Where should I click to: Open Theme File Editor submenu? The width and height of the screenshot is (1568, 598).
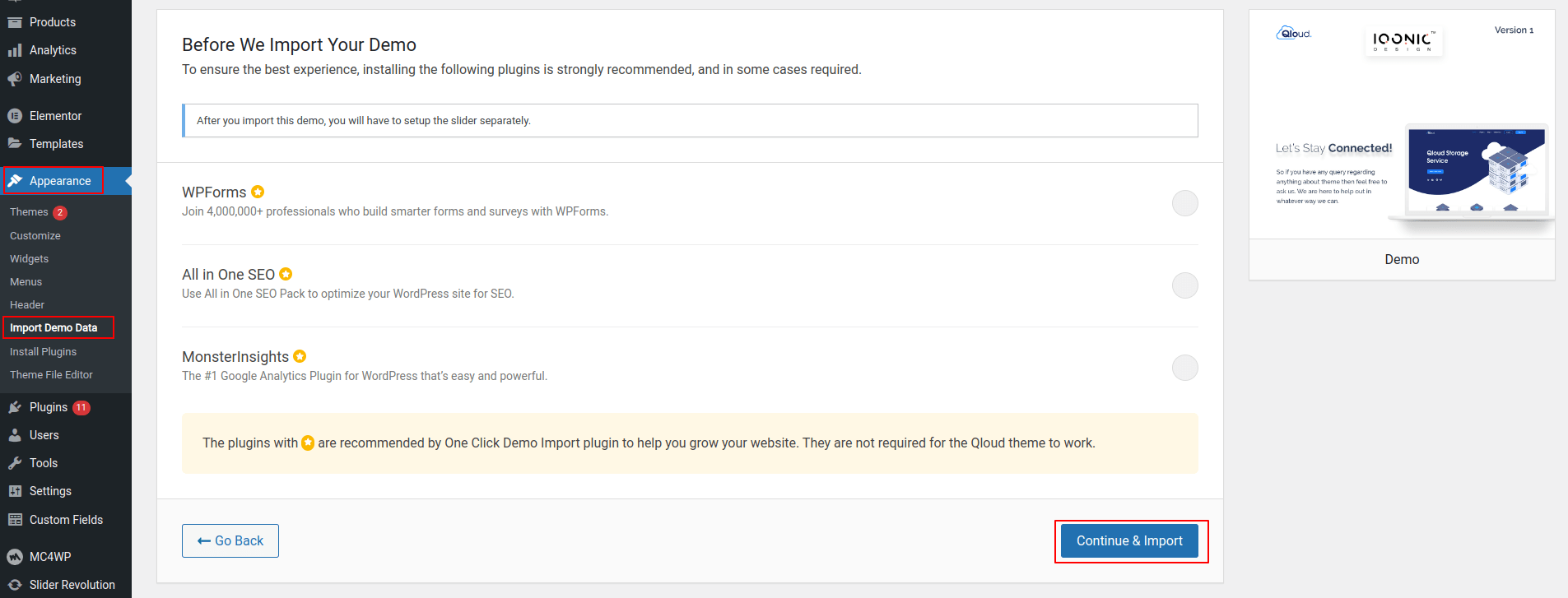coord(51,374)
